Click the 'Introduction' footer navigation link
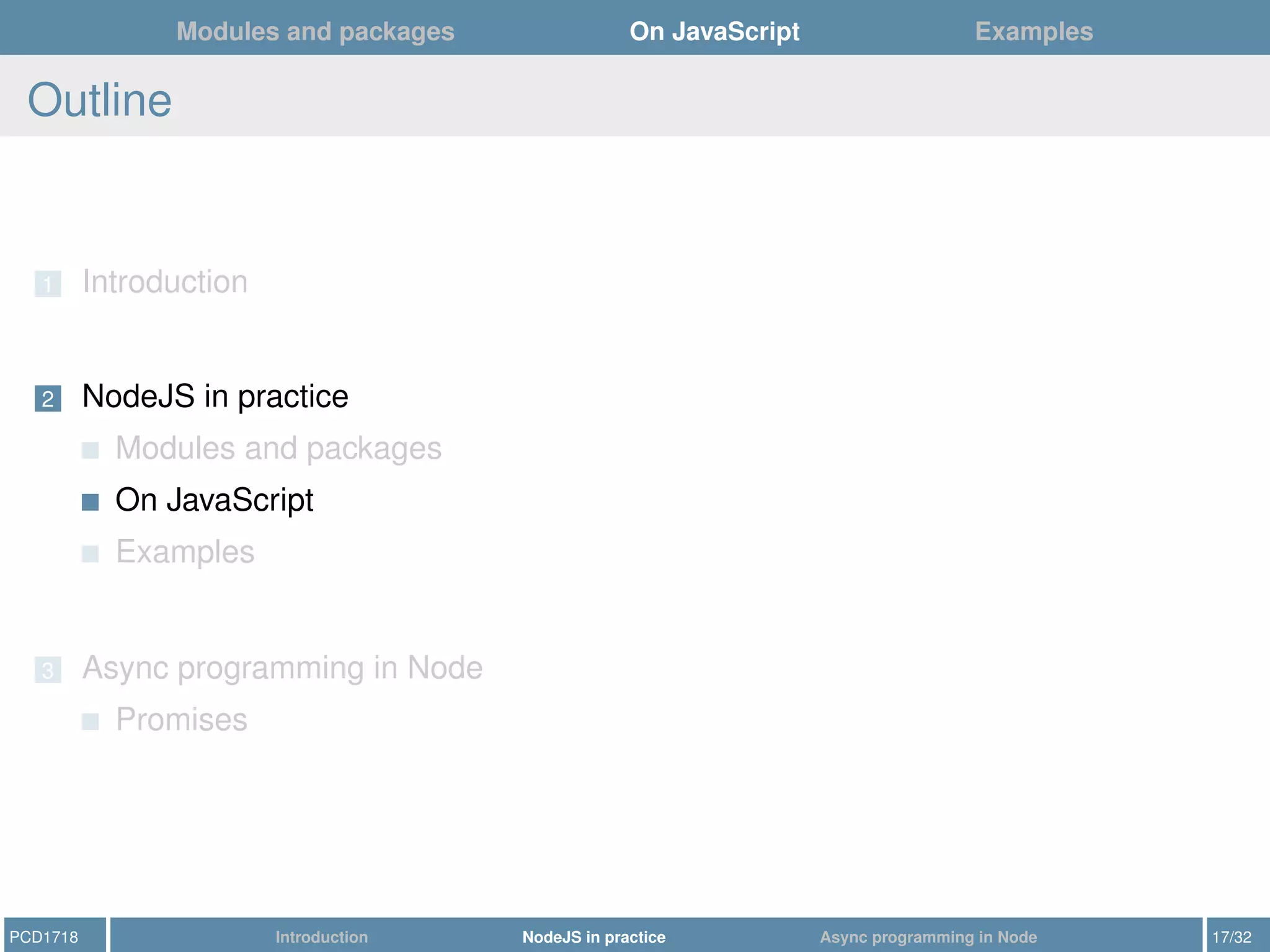1270x952 pixels. click(x=321, y=937)
